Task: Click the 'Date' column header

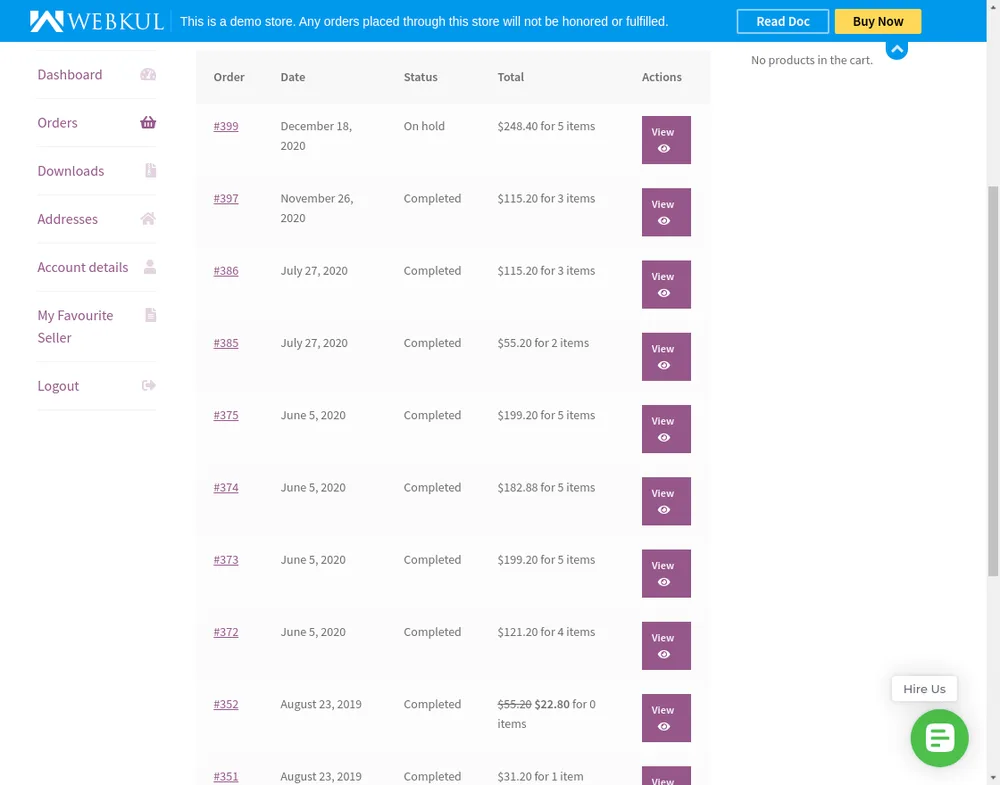Action: [x=293, y=77]
